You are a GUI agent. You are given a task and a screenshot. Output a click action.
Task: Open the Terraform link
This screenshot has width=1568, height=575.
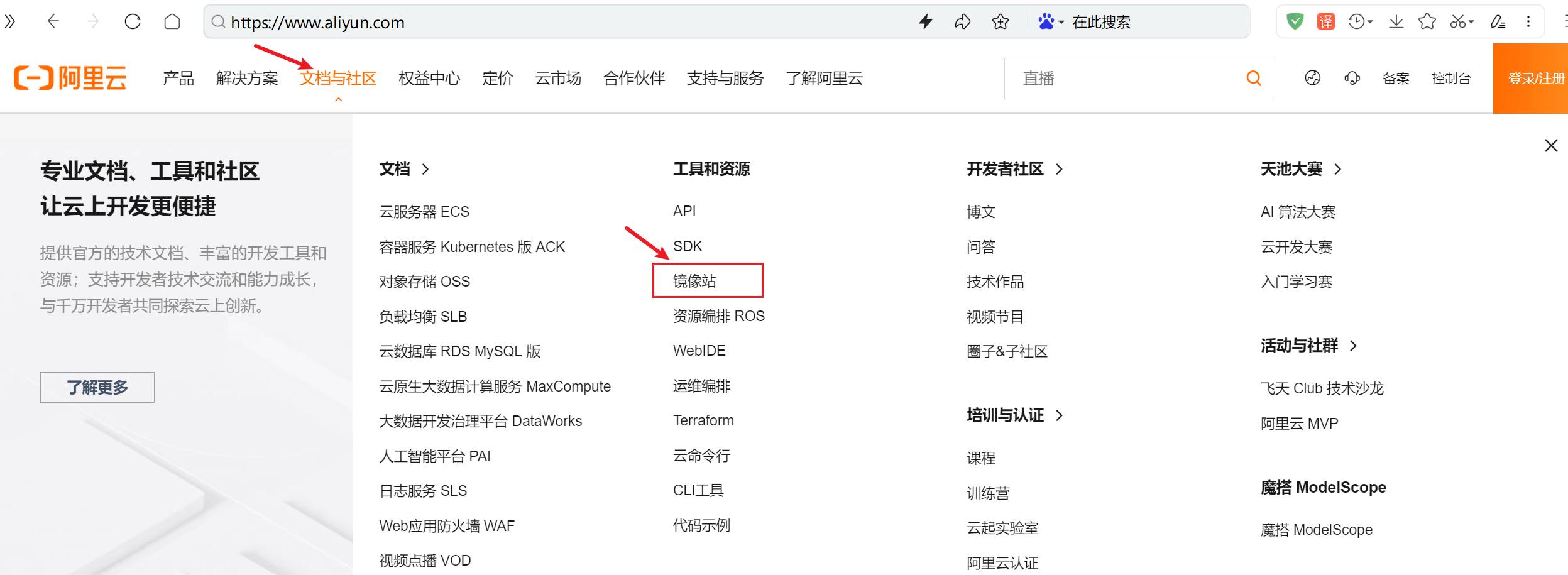(703, 420)
